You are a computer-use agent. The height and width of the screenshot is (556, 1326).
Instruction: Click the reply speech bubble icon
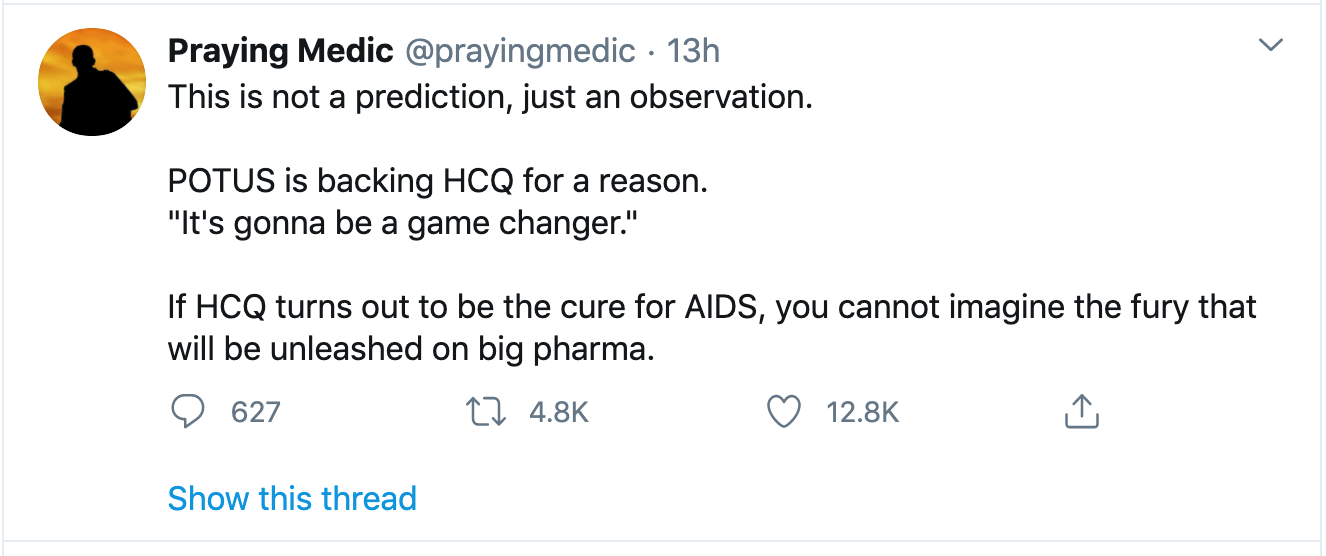click(187, 411)
